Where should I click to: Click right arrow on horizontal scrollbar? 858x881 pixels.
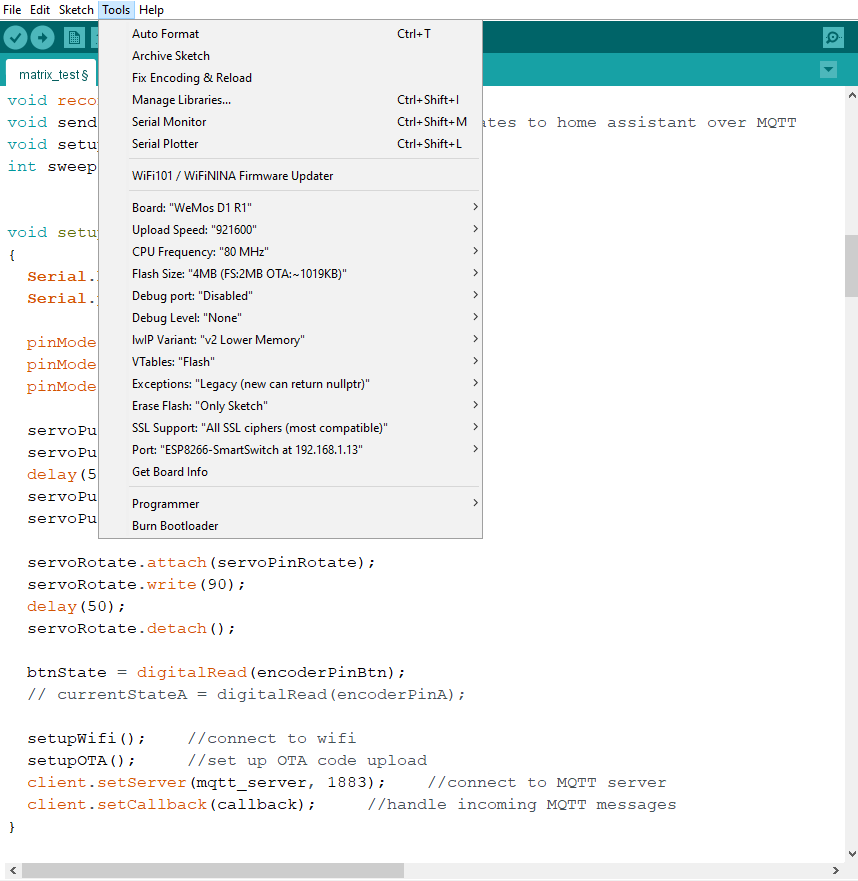pos(836,870)
